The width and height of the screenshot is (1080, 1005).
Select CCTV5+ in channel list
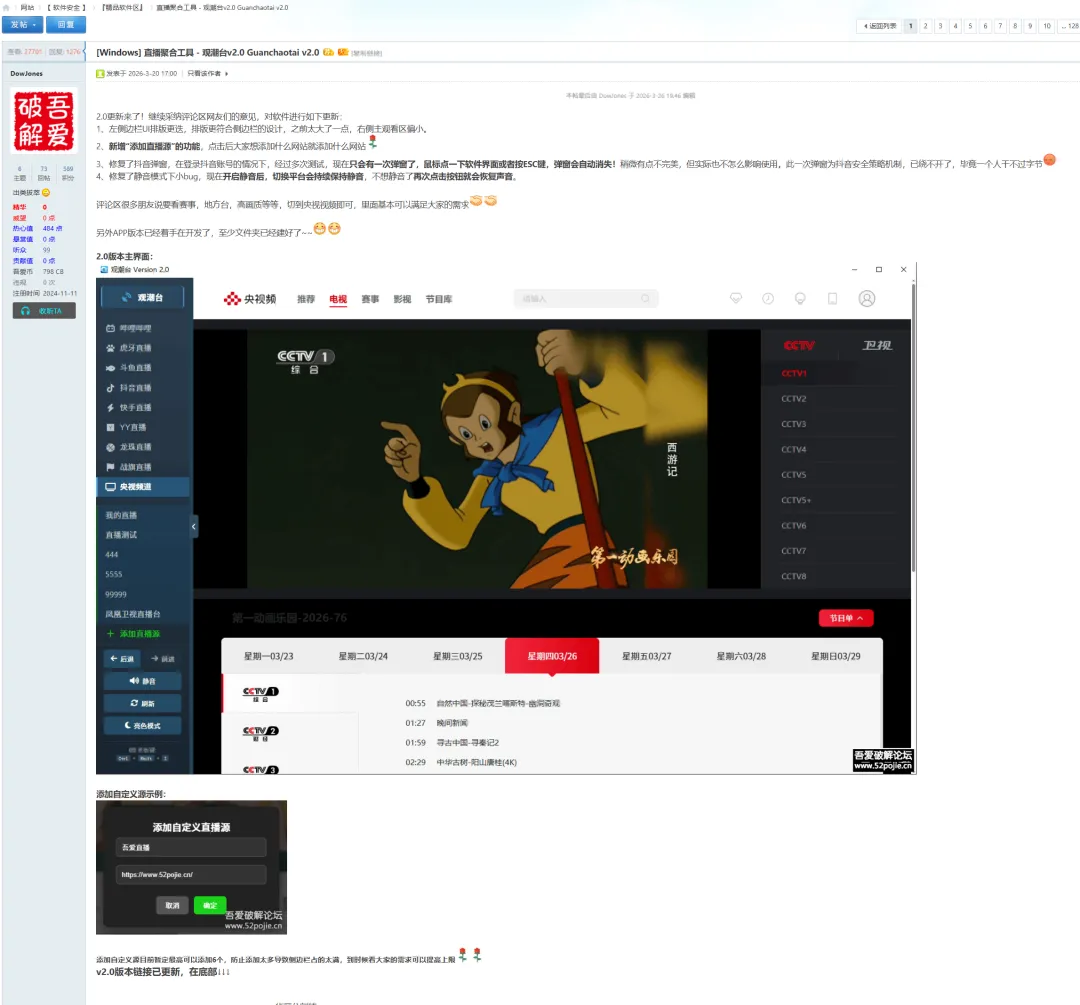point(796,500)
